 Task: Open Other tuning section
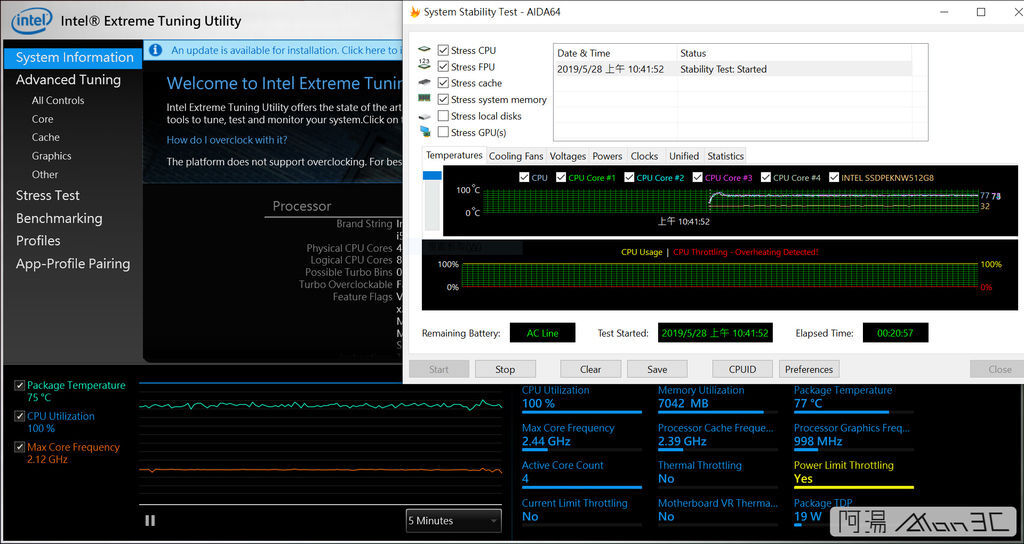coord(45,174)
